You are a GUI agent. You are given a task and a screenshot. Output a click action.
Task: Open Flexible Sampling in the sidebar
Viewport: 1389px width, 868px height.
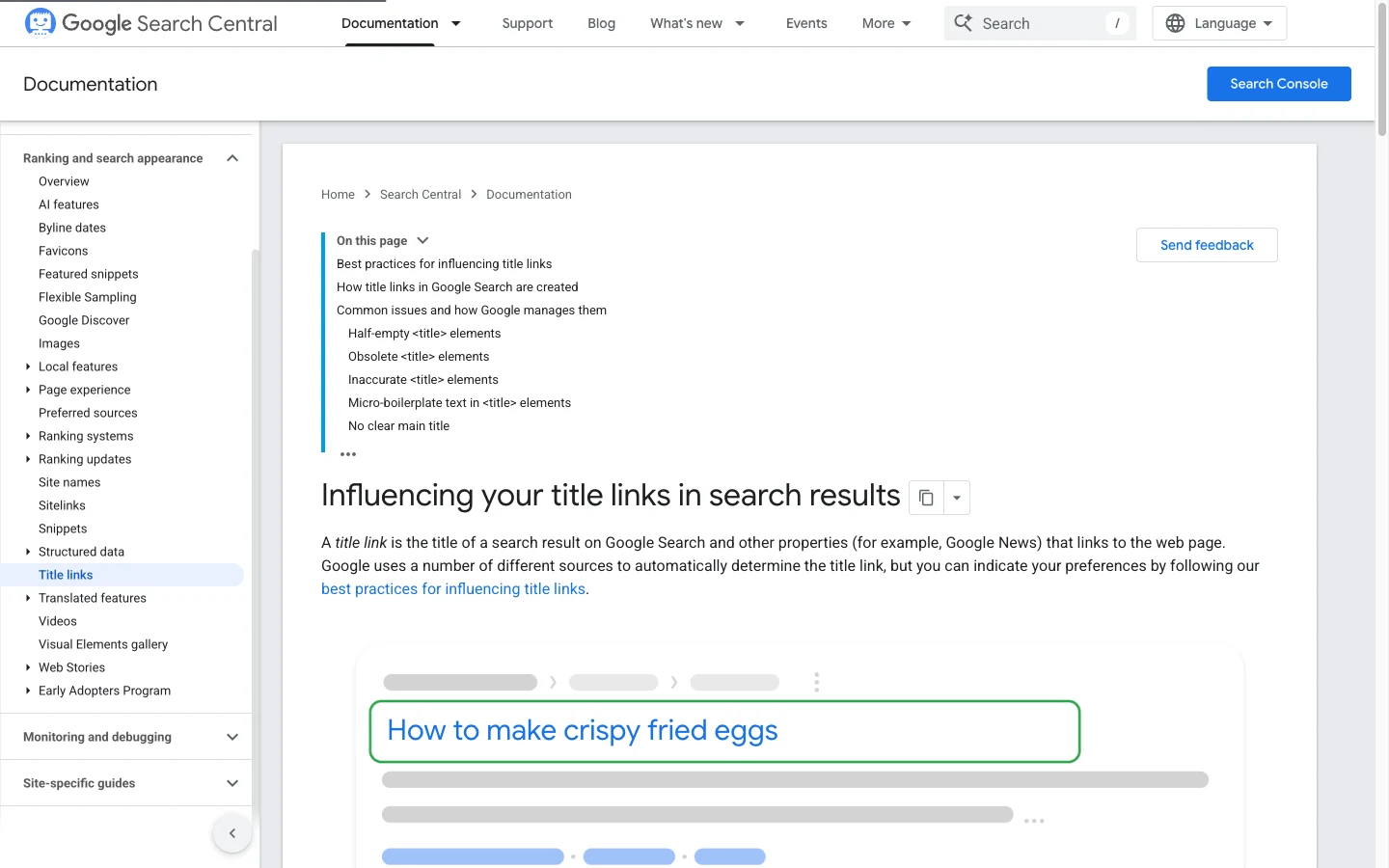pyautogui.click(x=88, y=297)
